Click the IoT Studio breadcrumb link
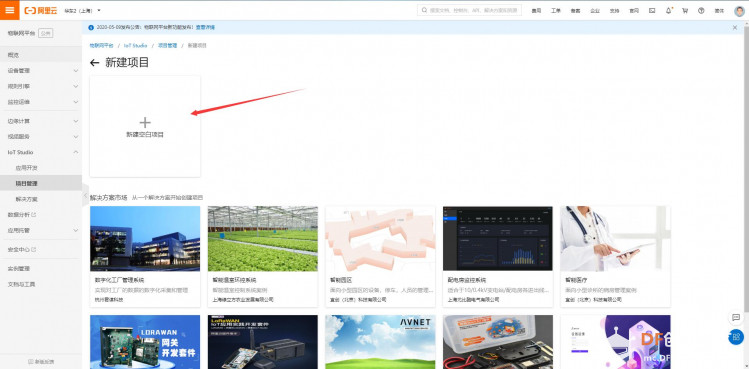Viewport: 749px width, 369px height. (136, 45)
